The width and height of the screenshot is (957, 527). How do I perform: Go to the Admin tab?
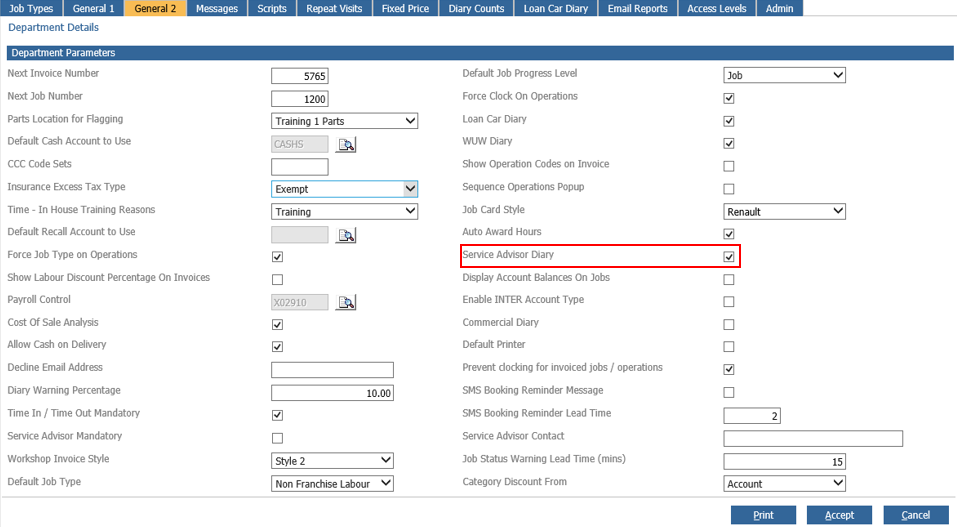(779, 8)
